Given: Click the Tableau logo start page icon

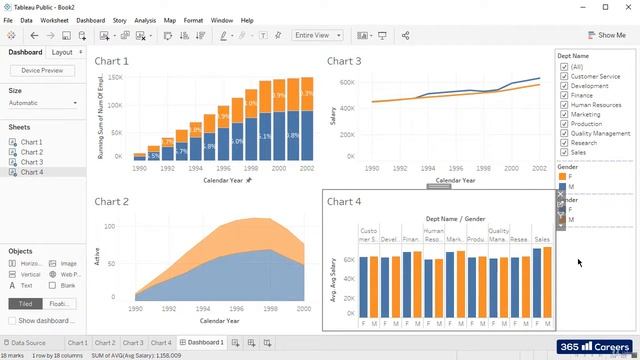Looking at the screenshot, I should [x=11, y=36].
